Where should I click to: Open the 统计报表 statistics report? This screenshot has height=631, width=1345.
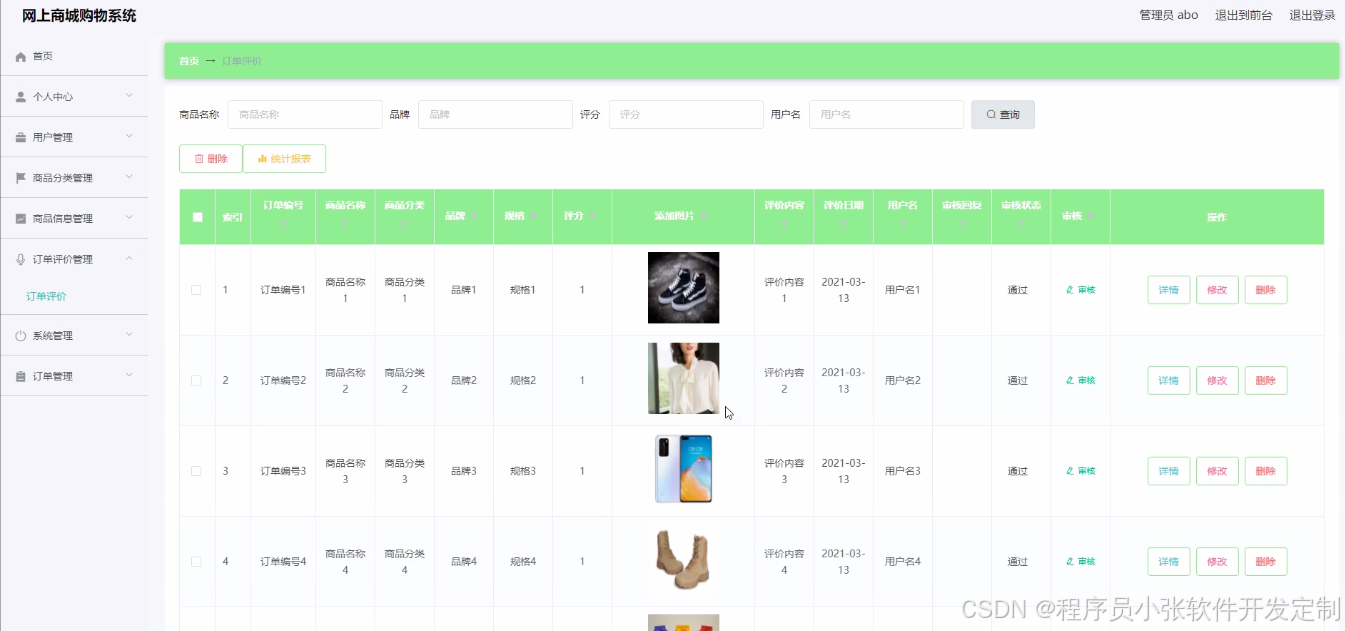[284, 159]
